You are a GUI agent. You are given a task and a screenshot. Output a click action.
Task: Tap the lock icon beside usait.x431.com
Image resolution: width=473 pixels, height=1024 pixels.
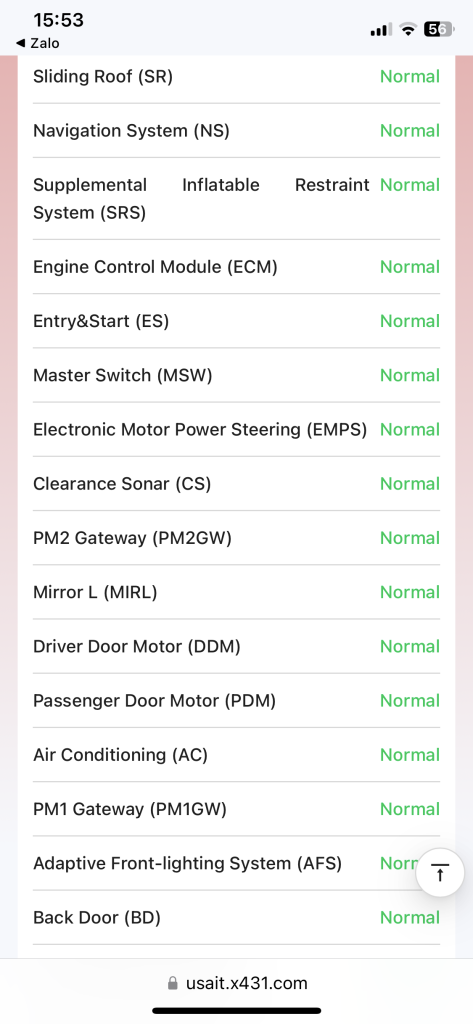pos(172,983)
